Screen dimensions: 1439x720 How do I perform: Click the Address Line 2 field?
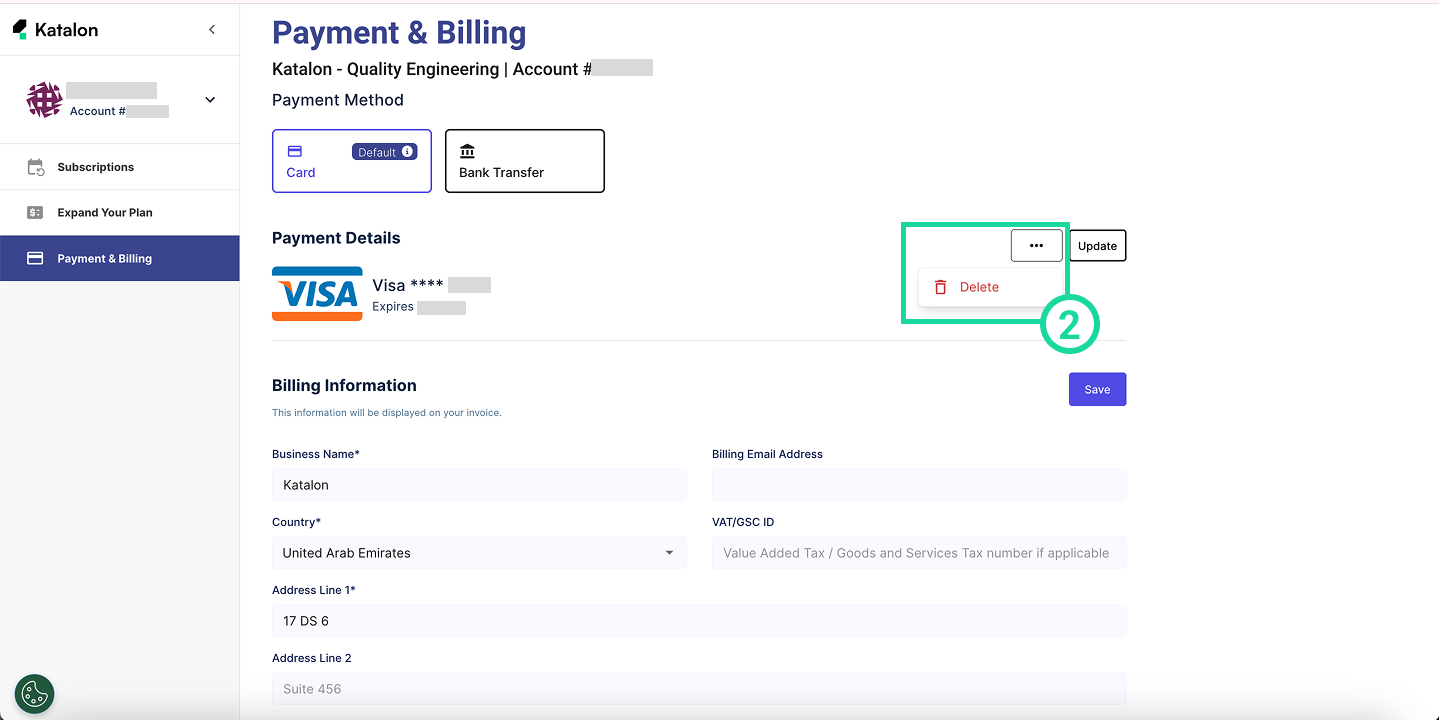pyautogui.click(x=699, y=689)
